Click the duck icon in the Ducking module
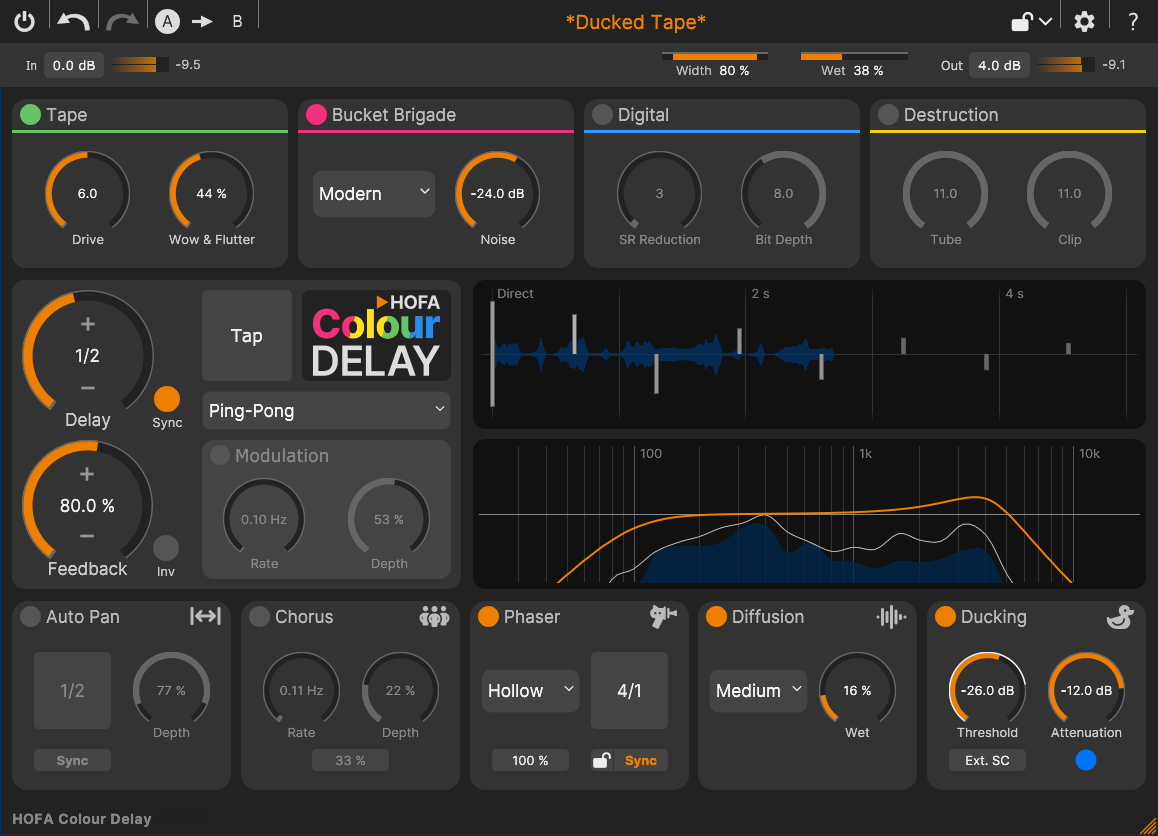The image size is (1158, 836). tap(1120, 617)
